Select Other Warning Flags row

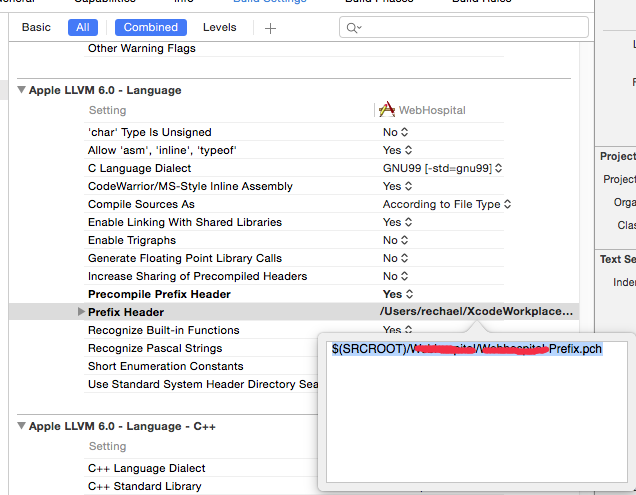(142, 48)
